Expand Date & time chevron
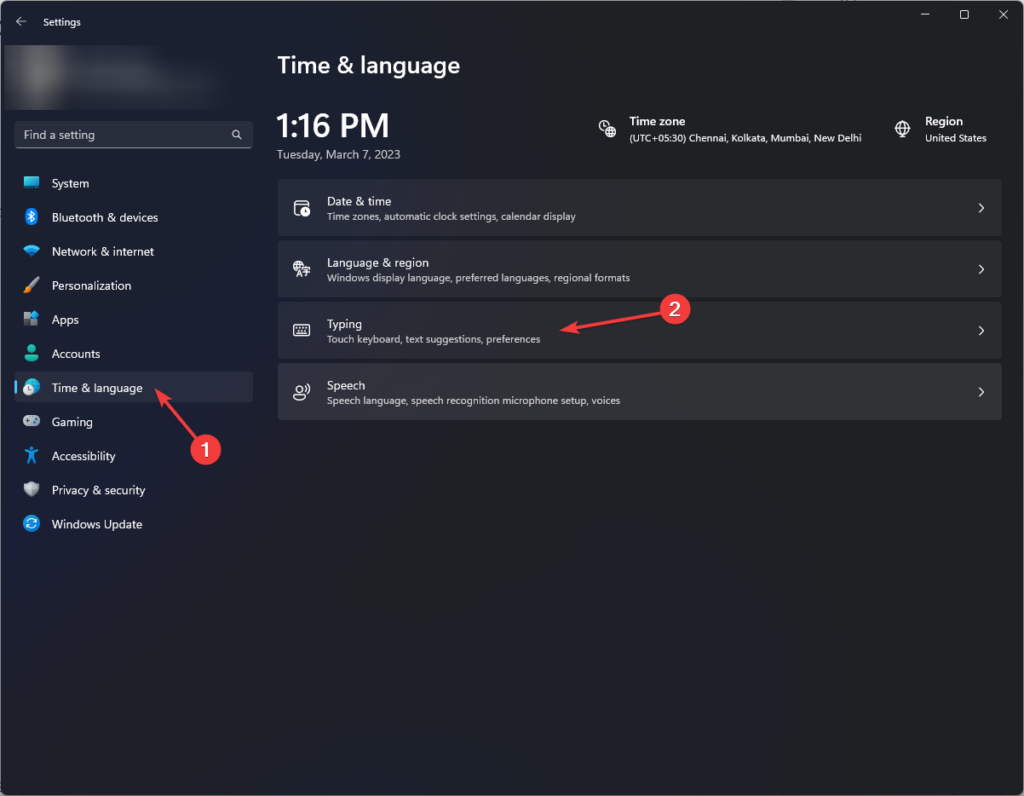Viewport: 1024px width, 796px height. [x=981, y=208]
